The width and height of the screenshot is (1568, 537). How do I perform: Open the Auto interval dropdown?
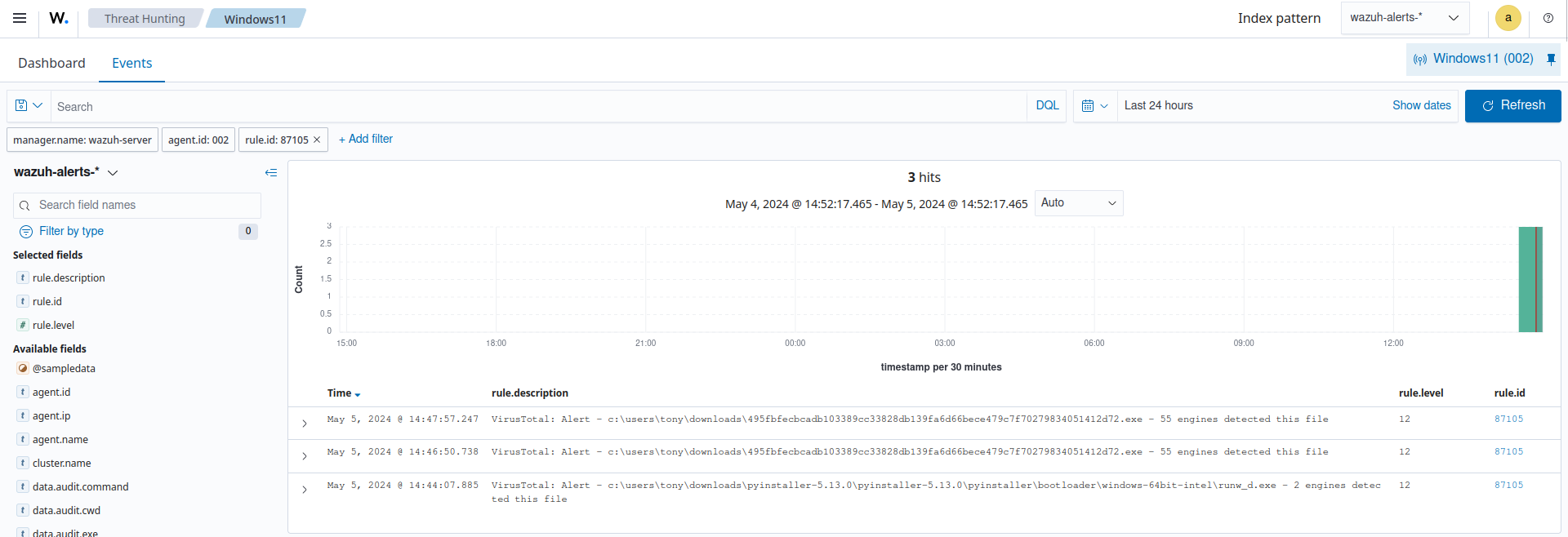1078,203
